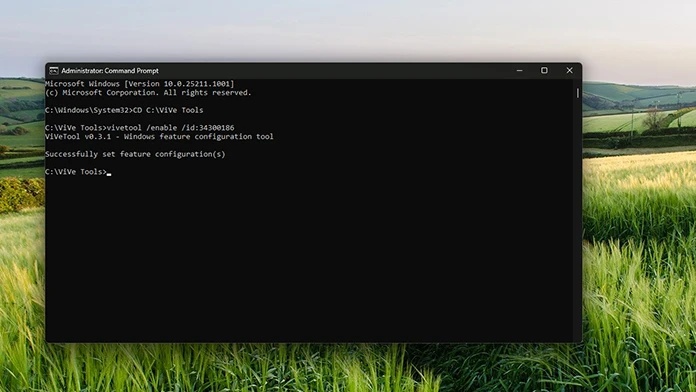
Task: Click the Command Prompt icon in title bar
Action: pos(54,71)
